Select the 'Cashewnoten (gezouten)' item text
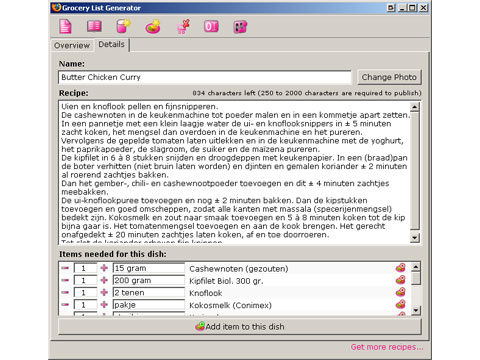This screenshot has width=480, height=360. [239, 269]
